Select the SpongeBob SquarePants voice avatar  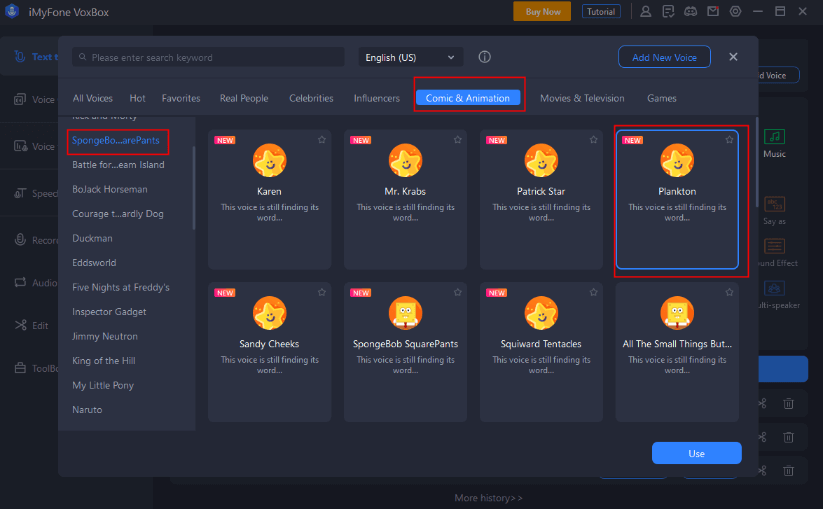pos(405,313)
